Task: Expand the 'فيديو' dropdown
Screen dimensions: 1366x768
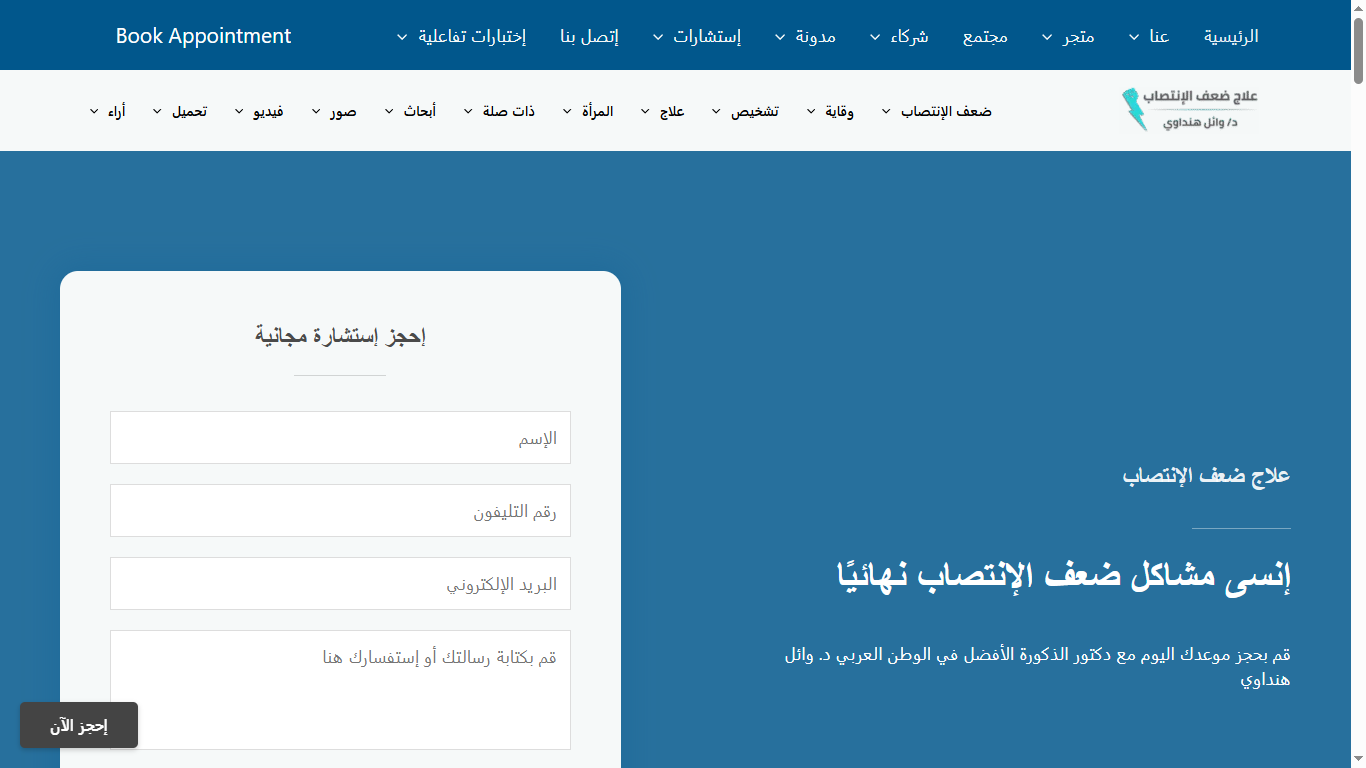Action: coord(262,111)
